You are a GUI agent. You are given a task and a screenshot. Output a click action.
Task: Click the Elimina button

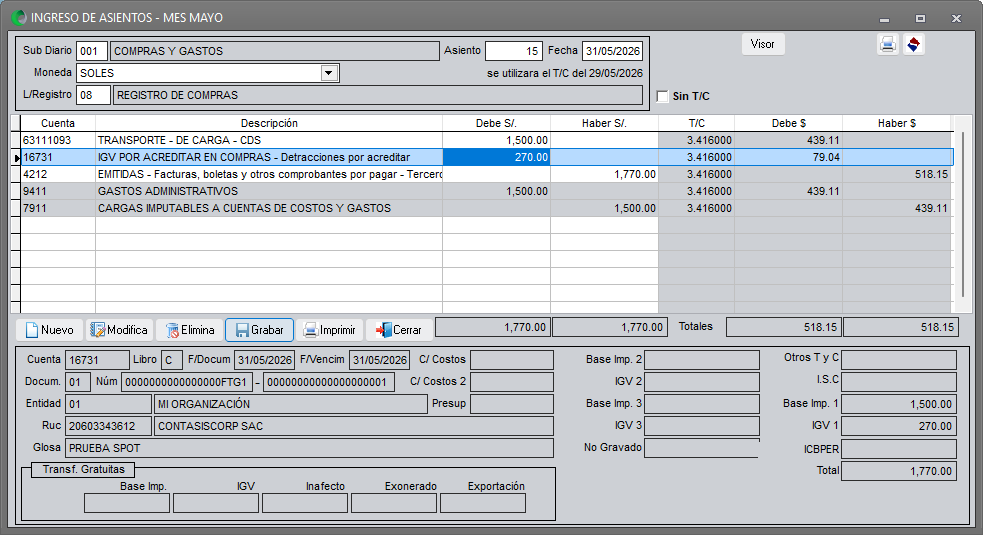pos(189,330)
